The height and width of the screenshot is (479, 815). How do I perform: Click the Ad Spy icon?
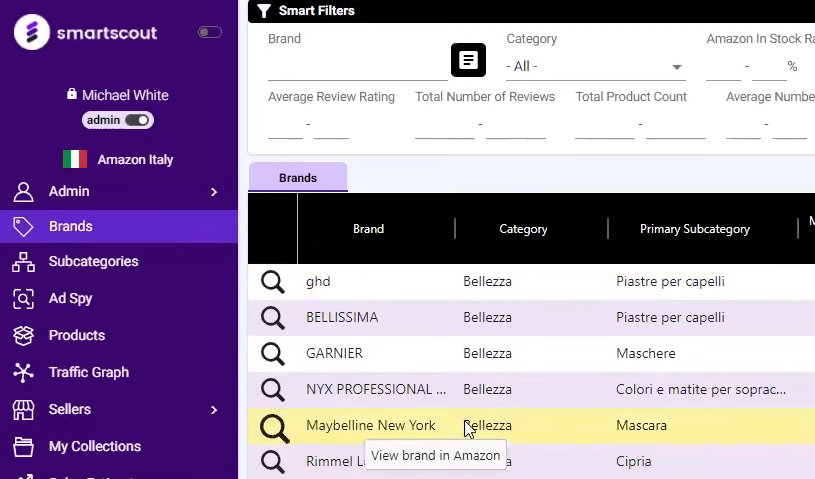(x=23, y=299)
